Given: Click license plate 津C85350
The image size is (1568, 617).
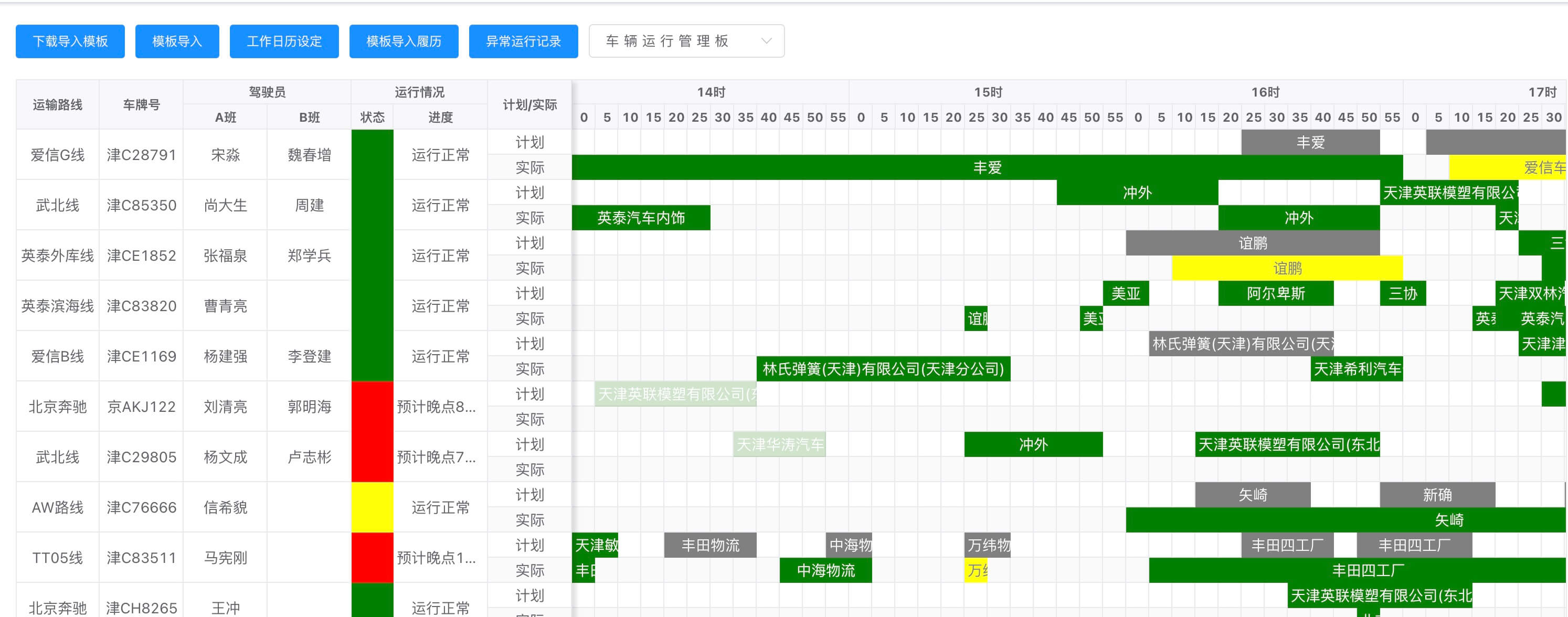Looking at the screenshot, I should point(141,205).
